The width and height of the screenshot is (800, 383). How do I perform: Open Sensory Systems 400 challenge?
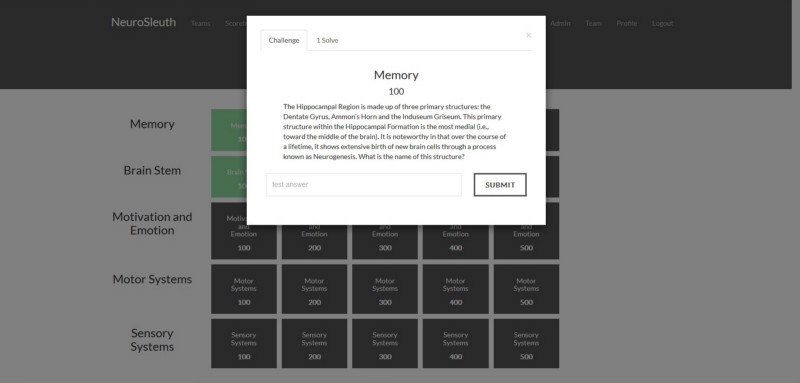(456, 343)
